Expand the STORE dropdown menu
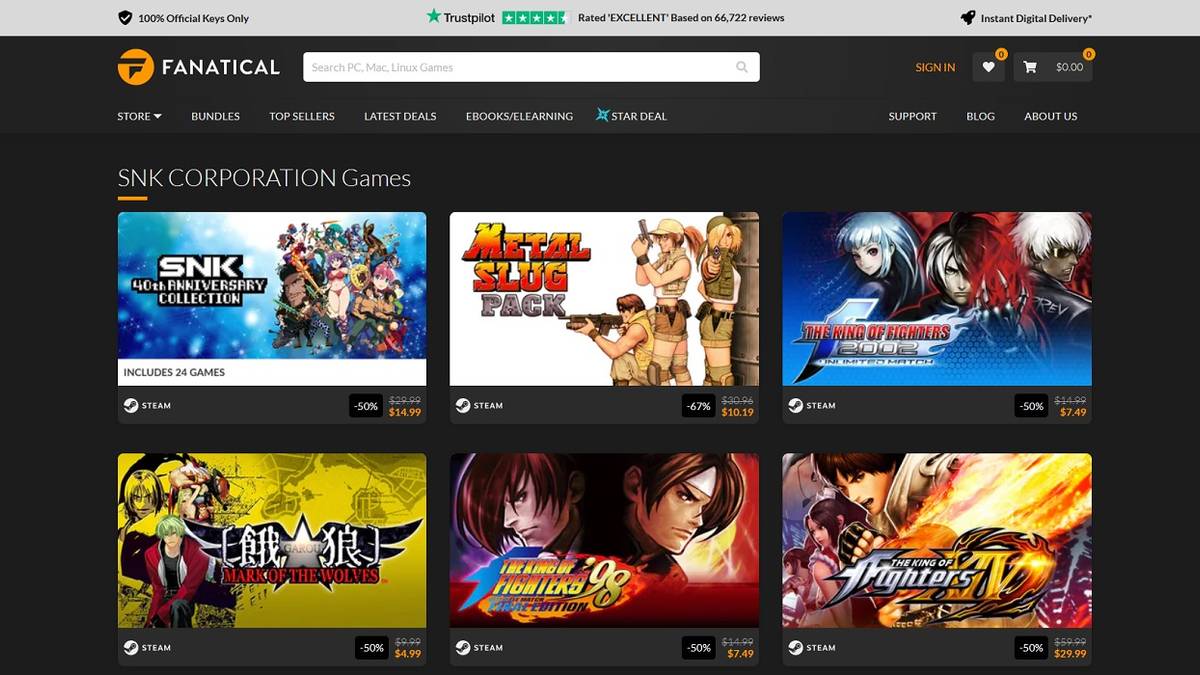The height and width of the screenshot is (675, 1200). [138, 116]
